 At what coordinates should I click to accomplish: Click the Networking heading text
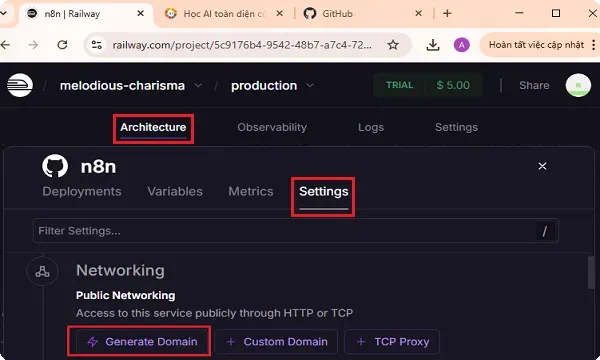tap(120, 270)
